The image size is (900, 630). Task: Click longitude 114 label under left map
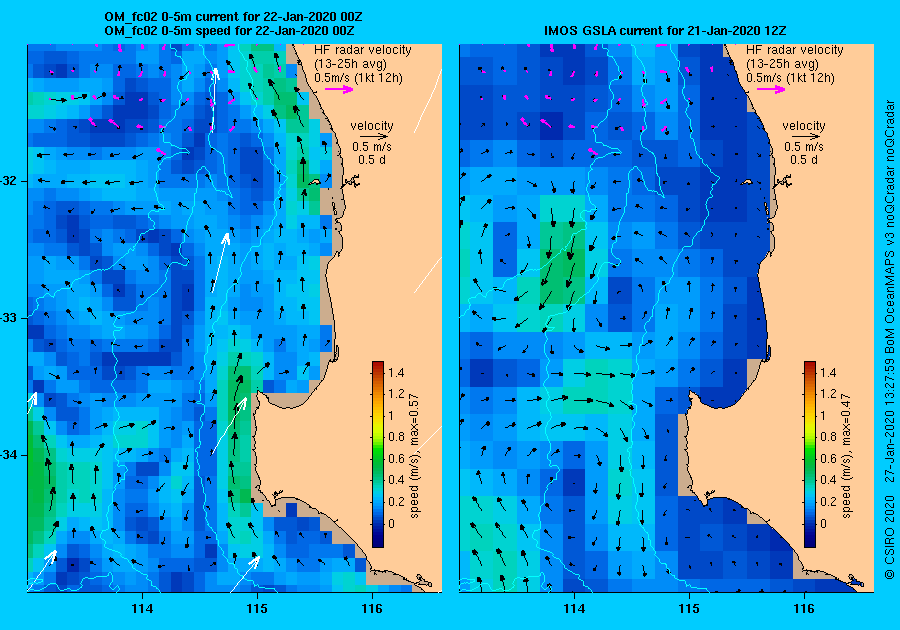coord(142,609)
